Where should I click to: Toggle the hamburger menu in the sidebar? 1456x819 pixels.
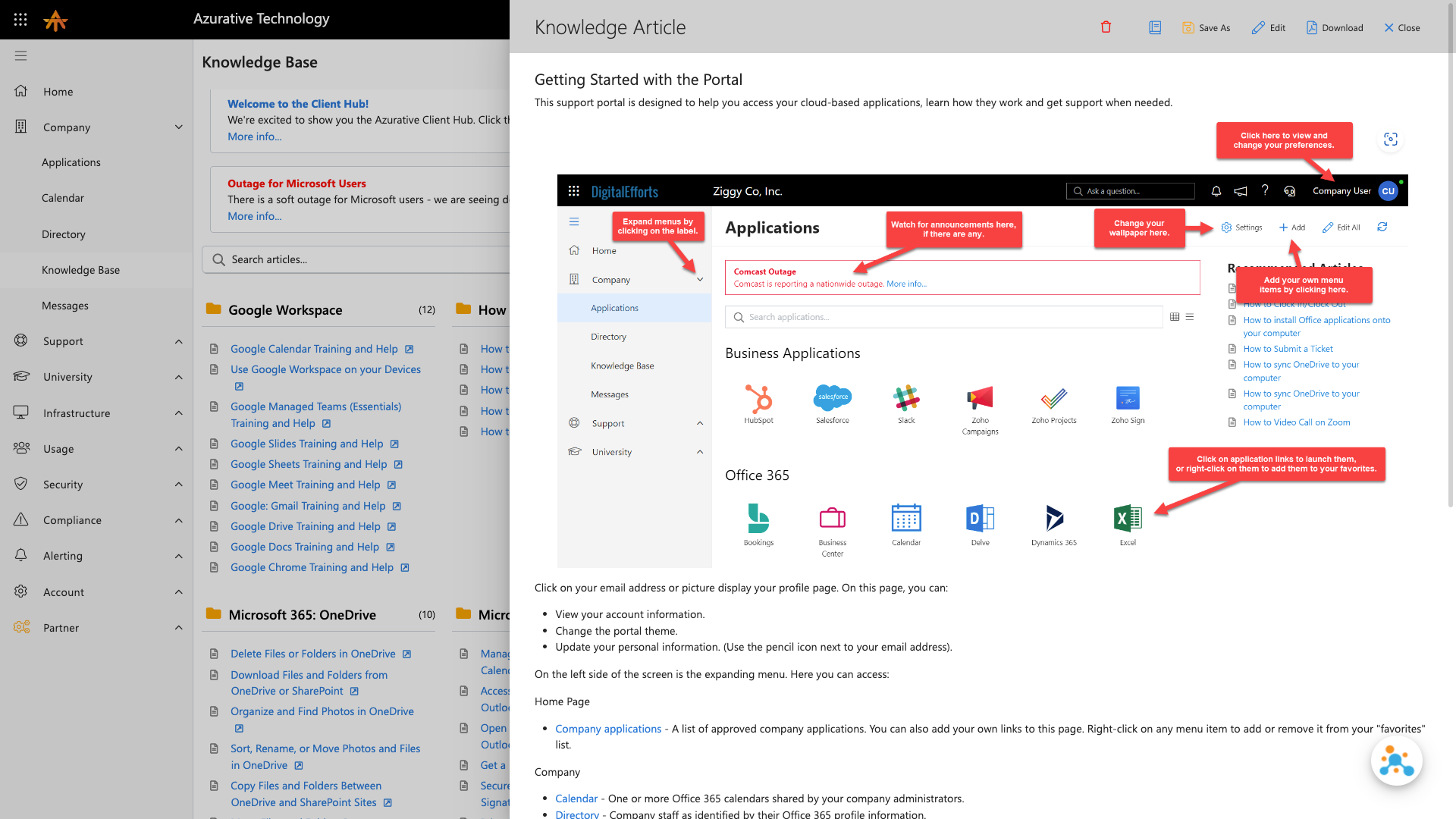(x=20, y=55)
